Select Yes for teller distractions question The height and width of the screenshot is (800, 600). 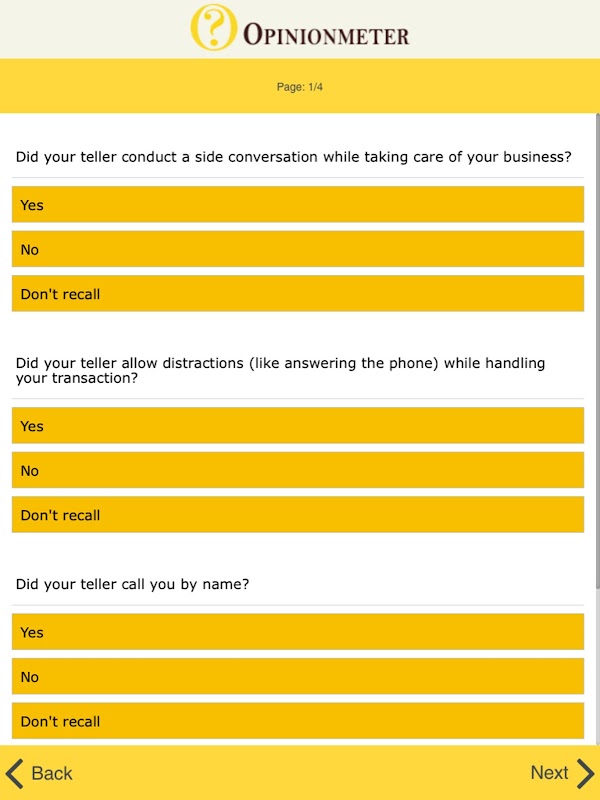point(297,426)
